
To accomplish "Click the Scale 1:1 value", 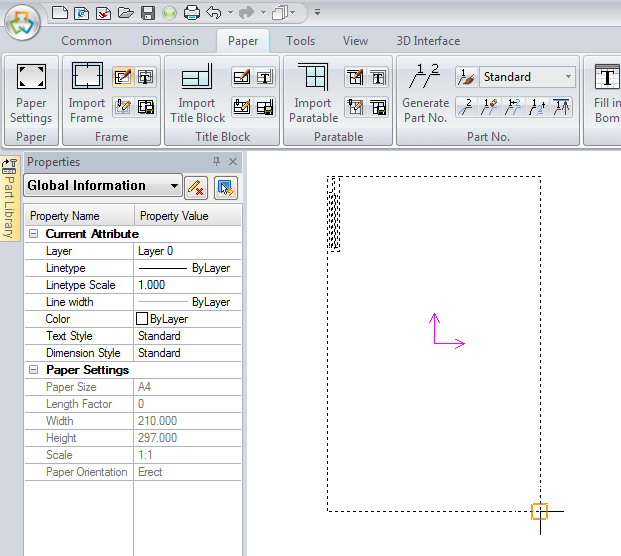I will pos(187,455).
